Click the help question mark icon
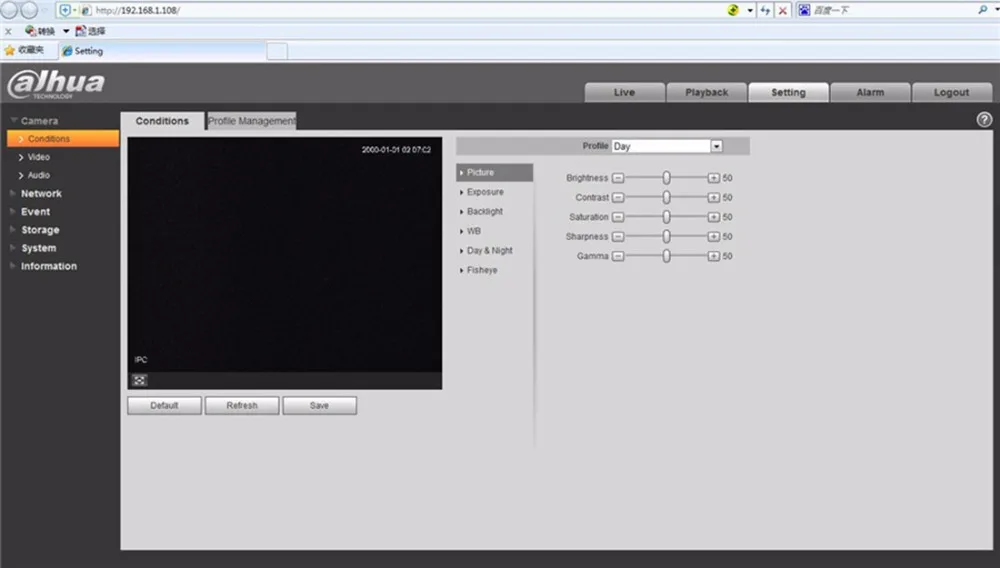Screen dimensions: 1000x568 tap(984, 120)
